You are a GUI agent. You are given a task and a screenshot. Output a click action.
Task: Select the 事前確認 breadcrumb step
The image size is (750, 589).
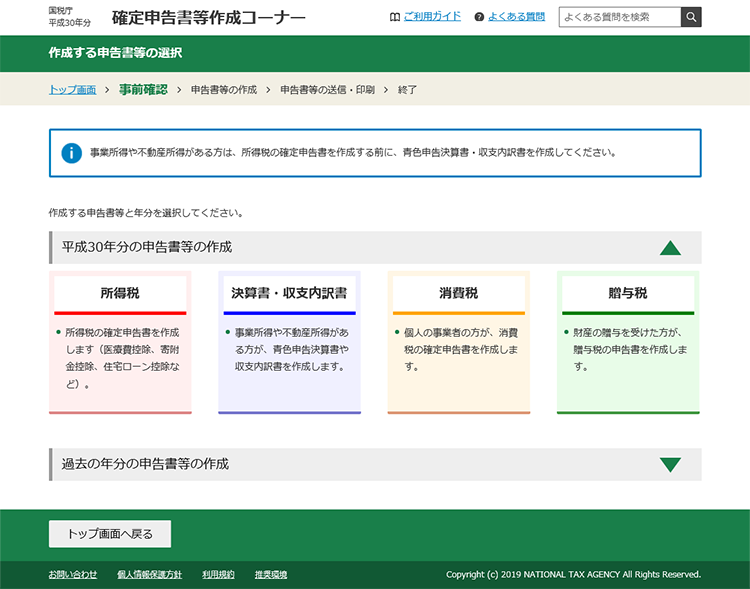(x=143, y=89)
